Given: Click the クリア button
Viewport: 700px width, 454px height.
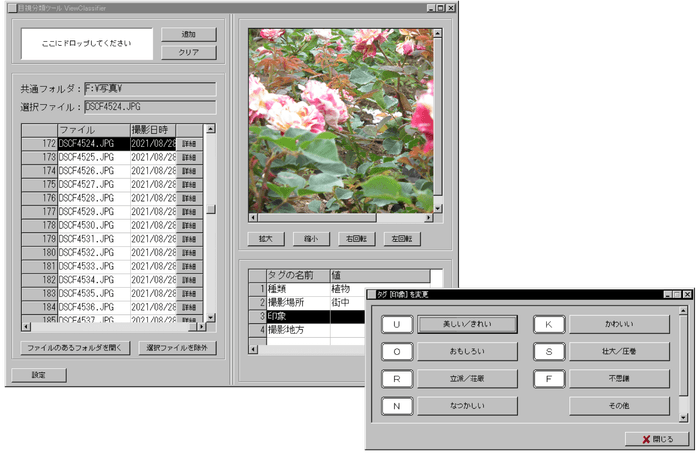Looking at the screenshot, I should click(188, 52).
